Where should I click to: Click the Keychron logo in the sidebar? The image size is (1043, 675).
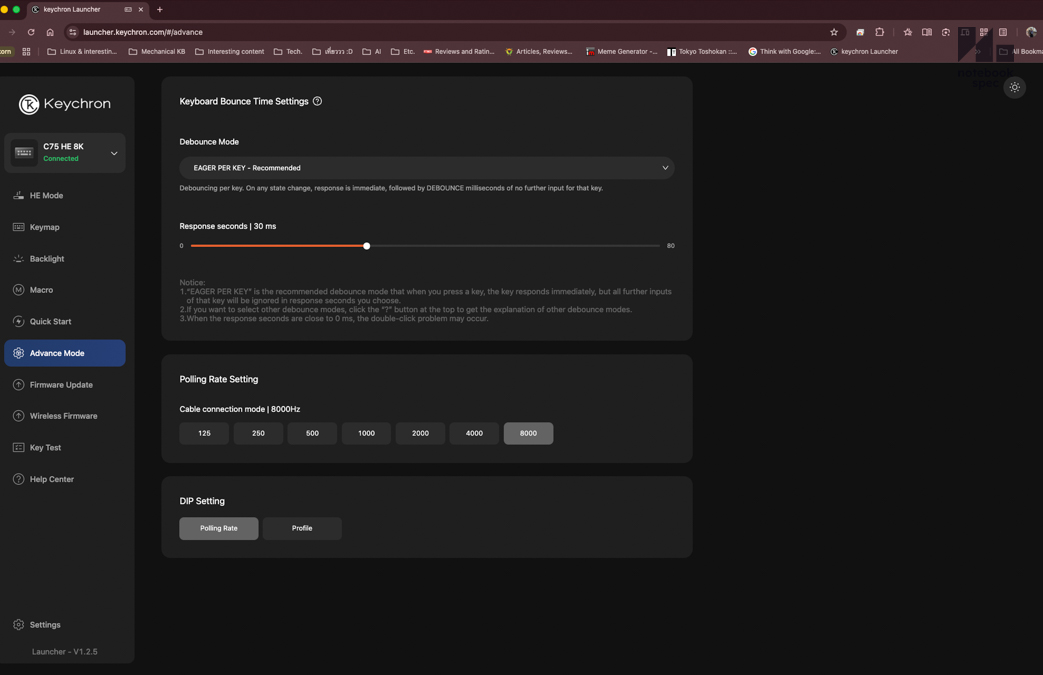pyautogui.click(x=65, y=104)
